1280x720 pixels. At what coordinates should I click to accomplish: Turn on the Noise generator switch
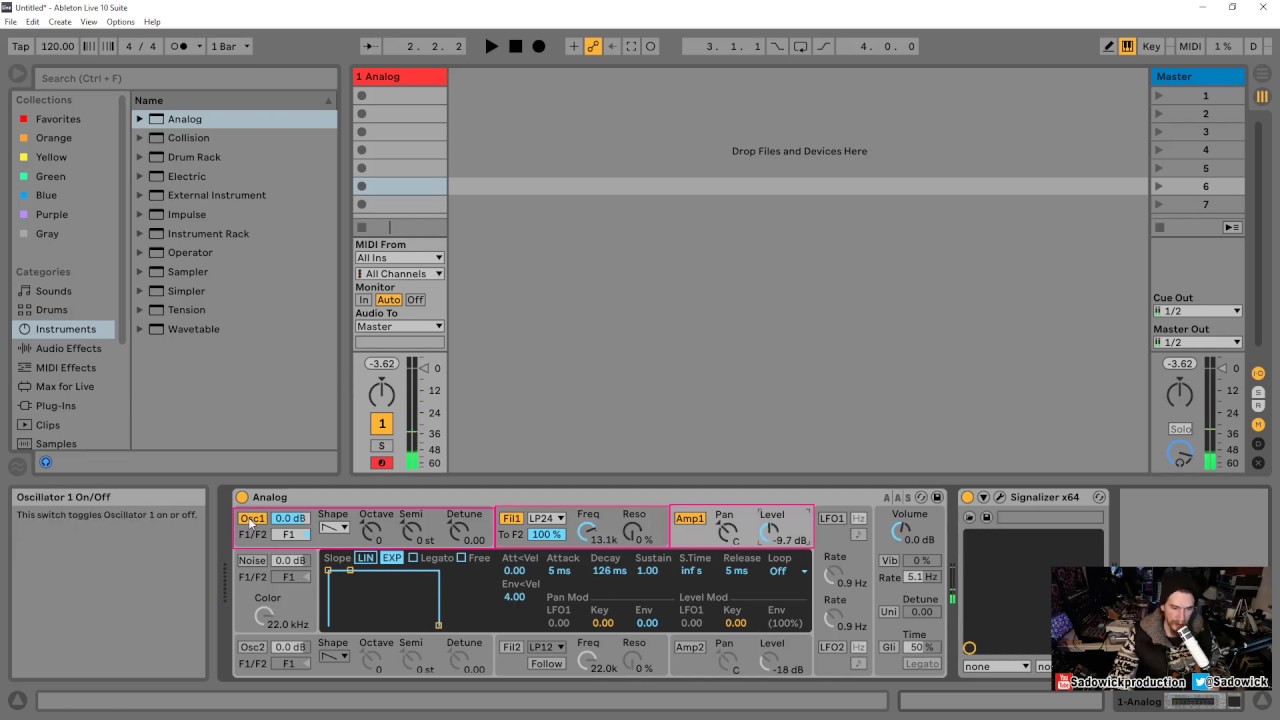click(x=252, y=560)
